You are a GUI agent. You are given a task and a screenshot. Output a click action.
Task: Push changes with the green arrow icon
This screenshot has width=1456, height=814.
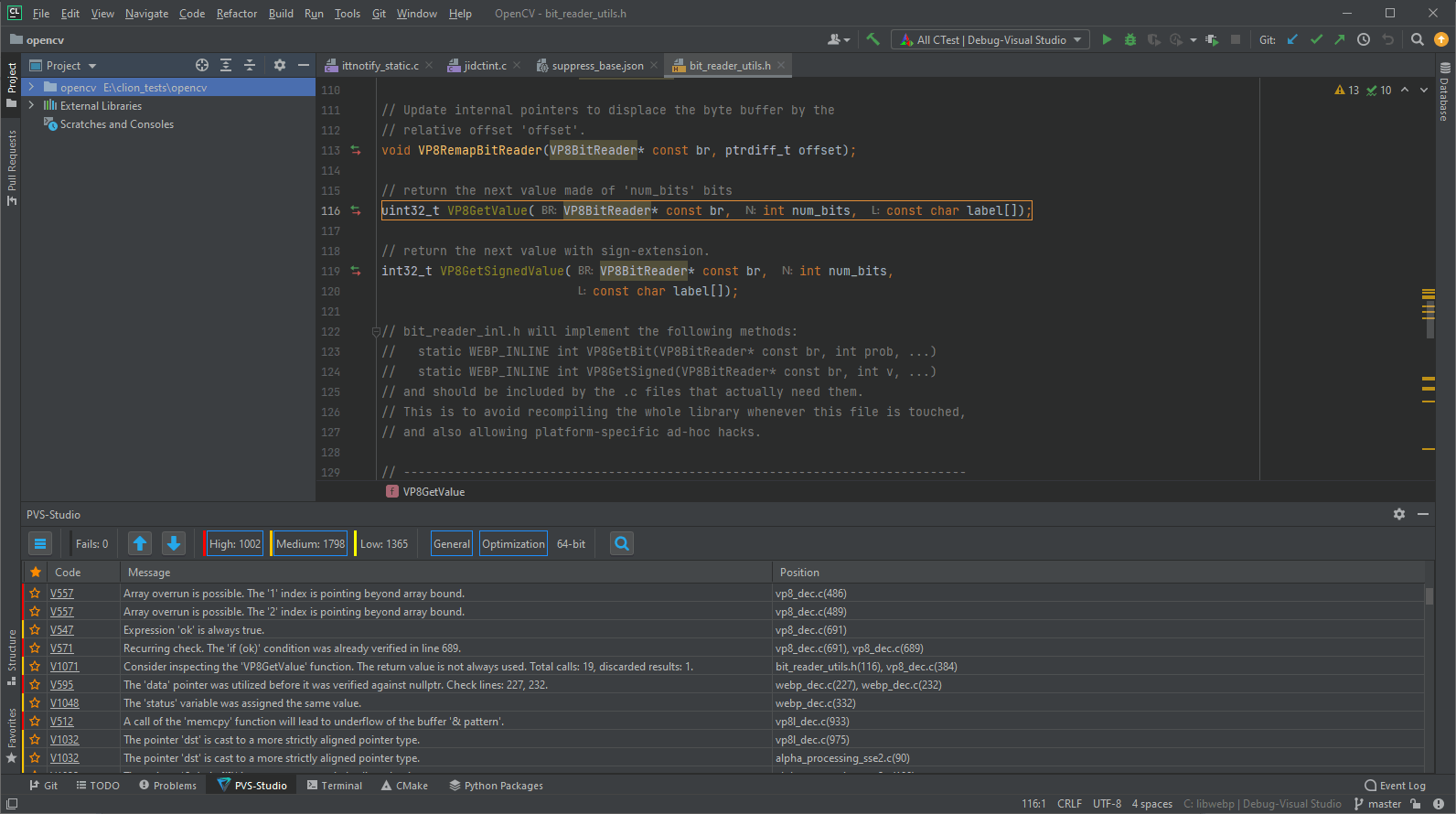(x=1340, y=39)
